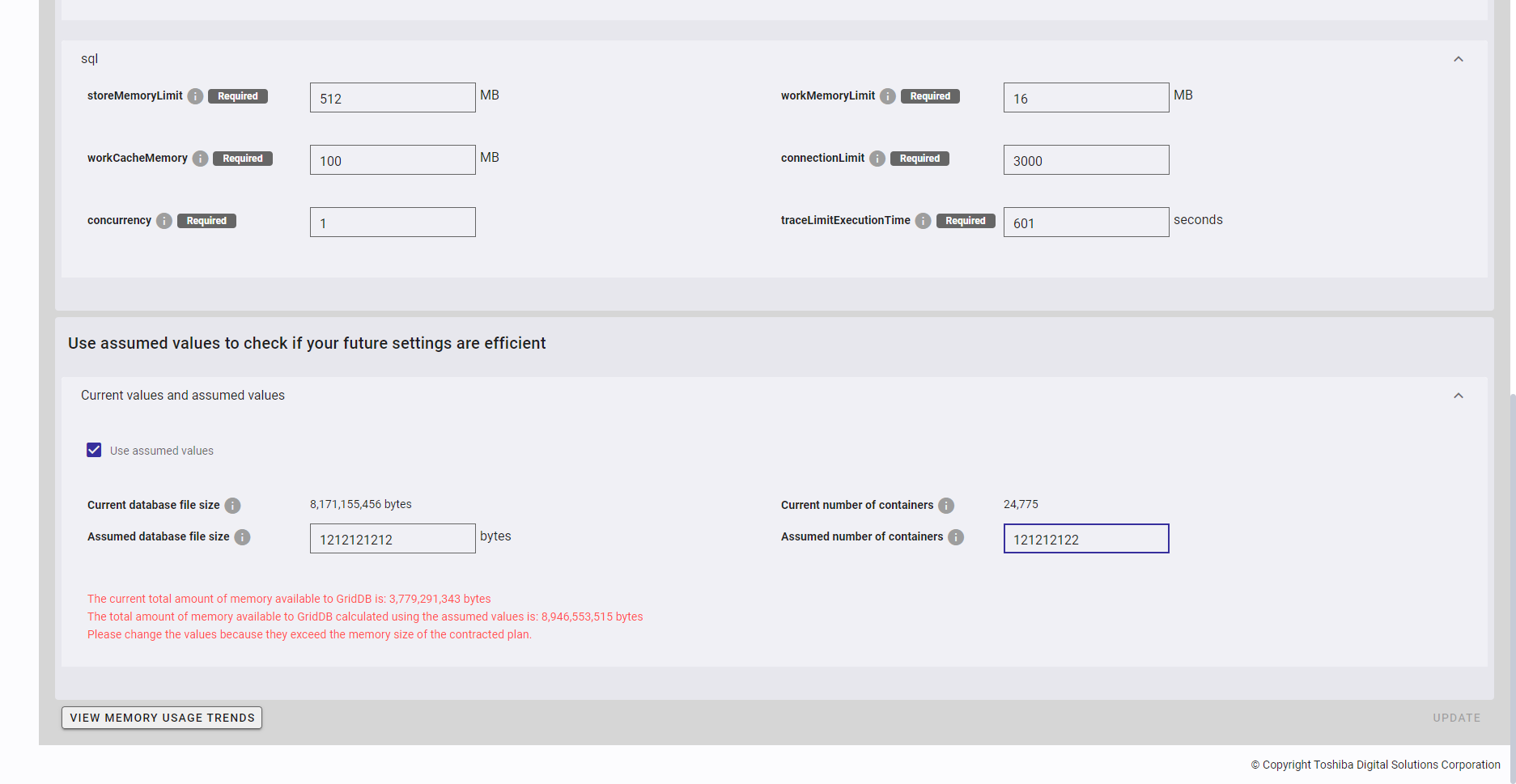Uncheck the Use assumed values checkbox
This screenshot has width=1516, height=784.
[94, 450]
